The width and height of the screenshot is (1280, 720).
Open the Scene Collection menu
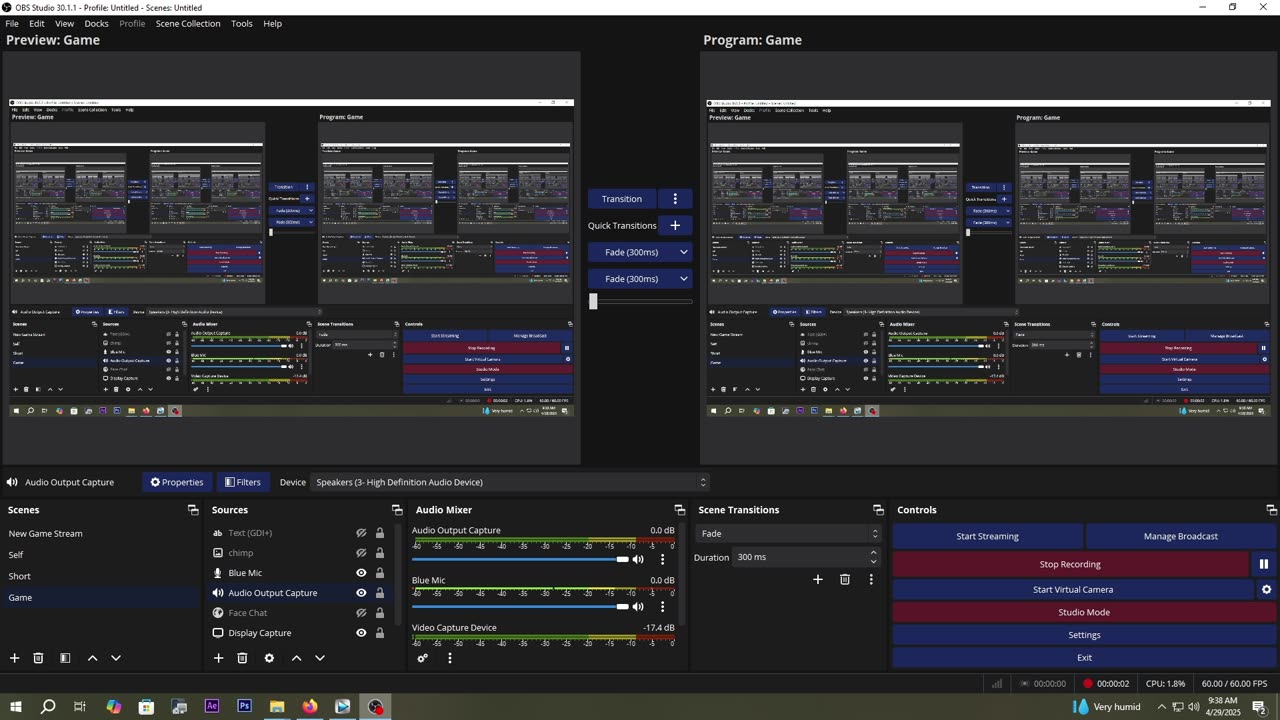(188, 23)
